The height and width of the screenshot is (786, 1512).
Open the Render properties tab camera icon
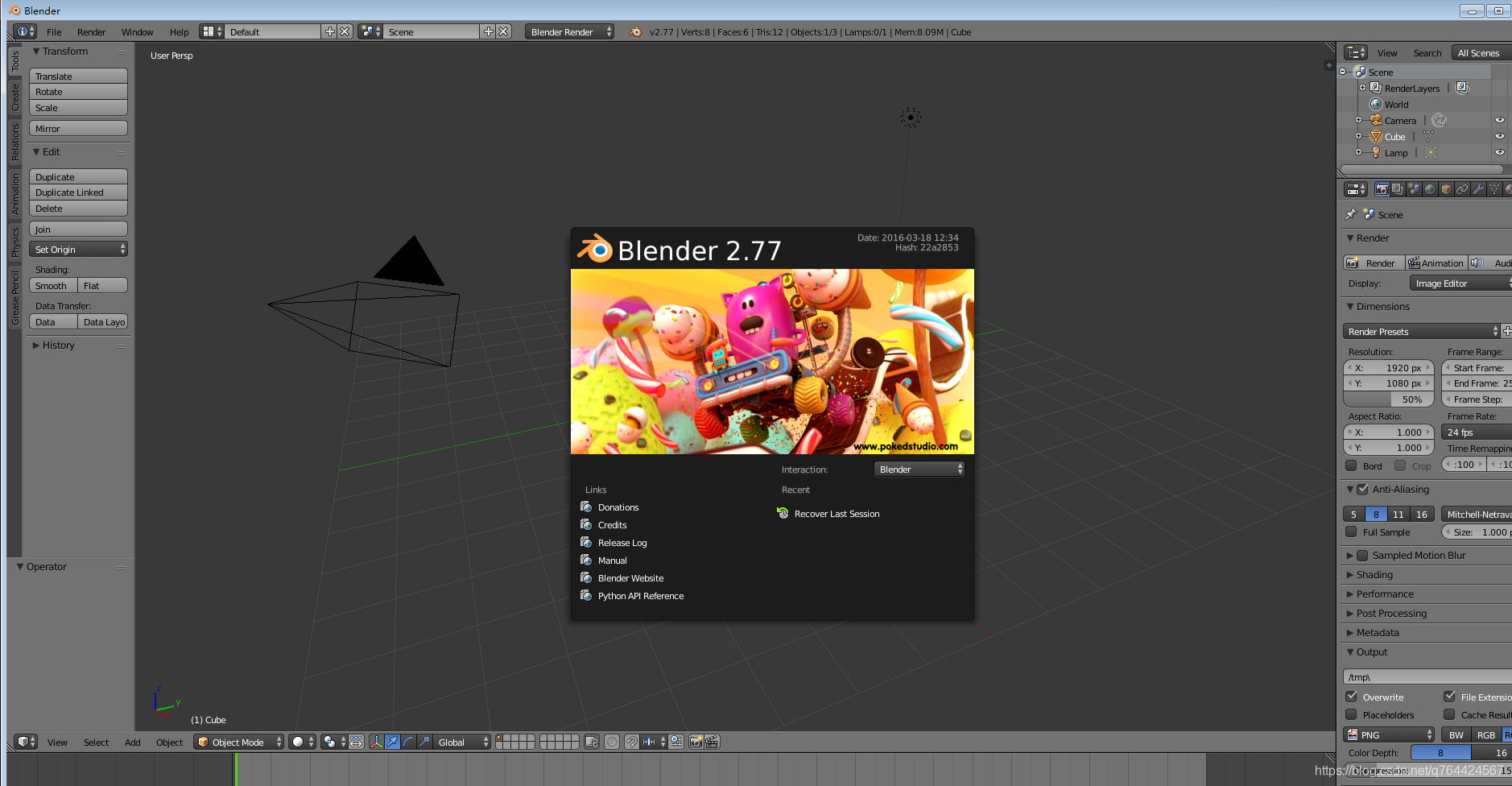(x=1382, y=189)
